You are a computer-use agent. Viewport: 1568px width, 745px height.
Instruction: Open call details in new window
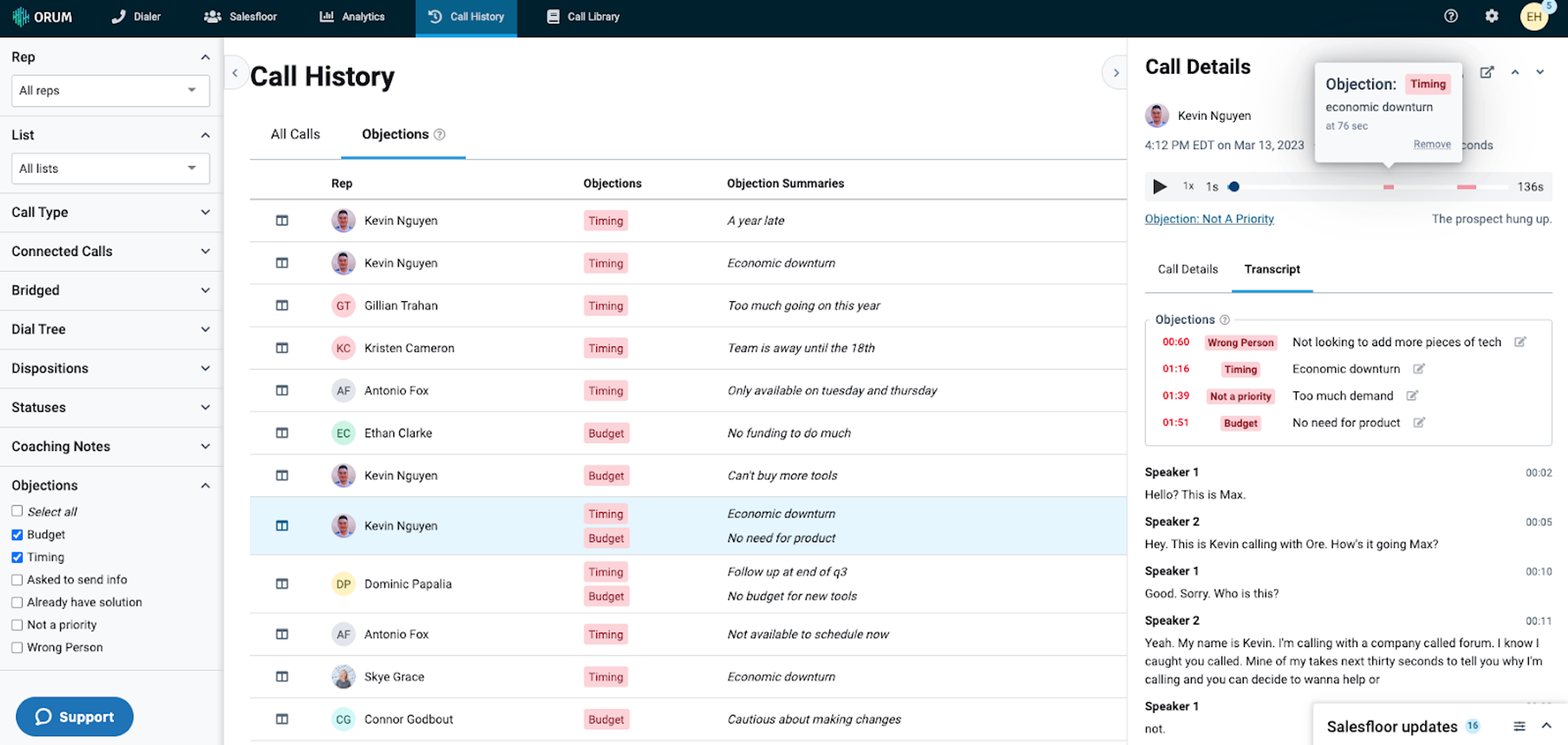[1486, 72]
